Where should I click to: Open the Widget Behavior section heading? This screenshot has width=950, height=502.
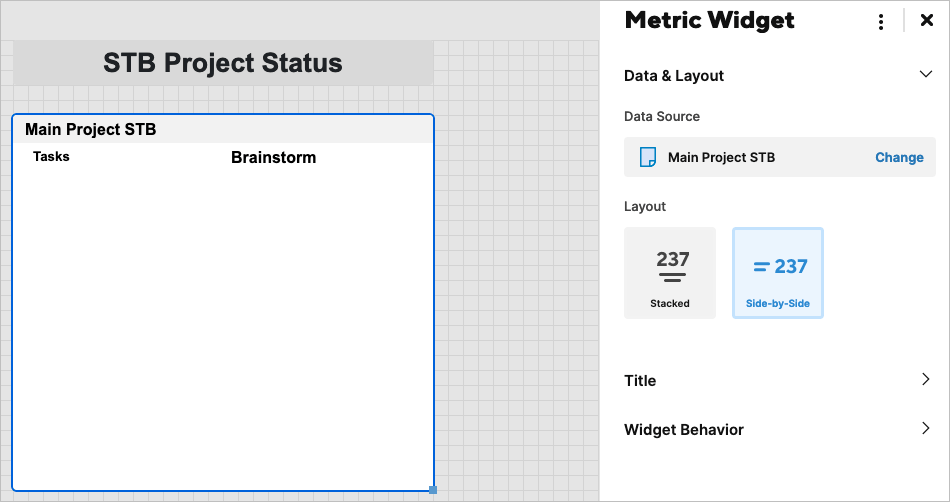click(684, 430)
